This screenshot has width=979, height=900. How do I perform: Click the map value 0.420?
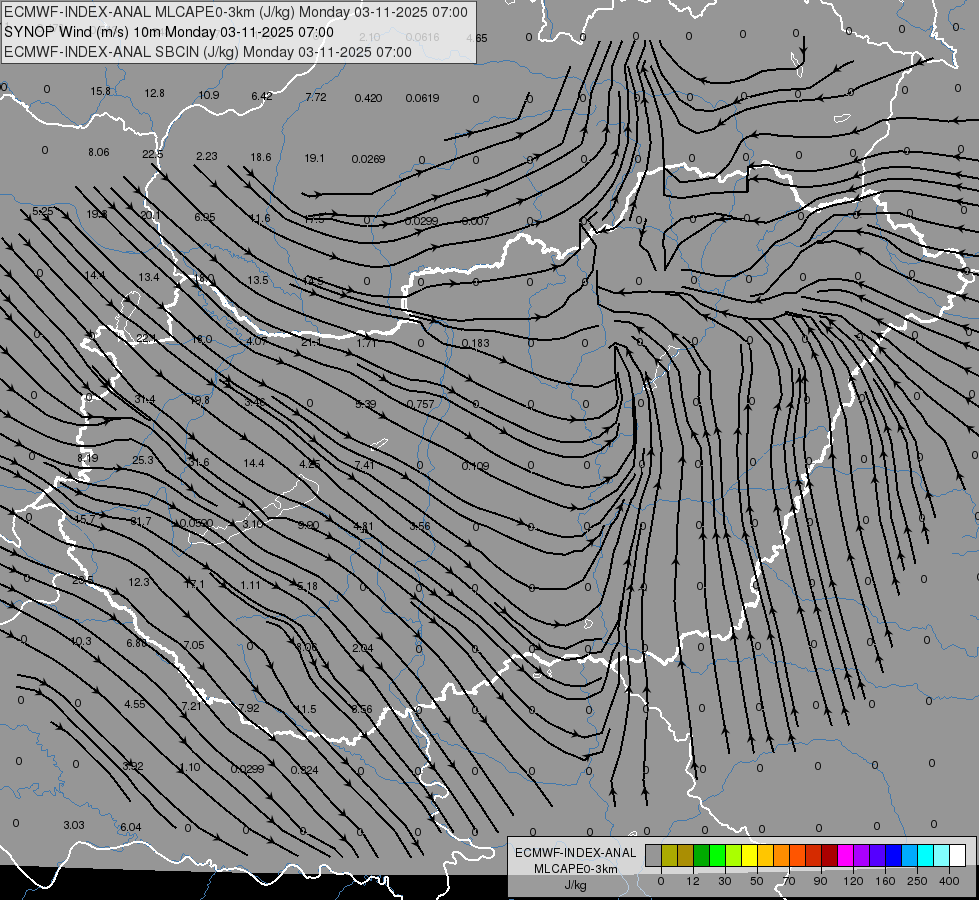click(x=368, y=98)
